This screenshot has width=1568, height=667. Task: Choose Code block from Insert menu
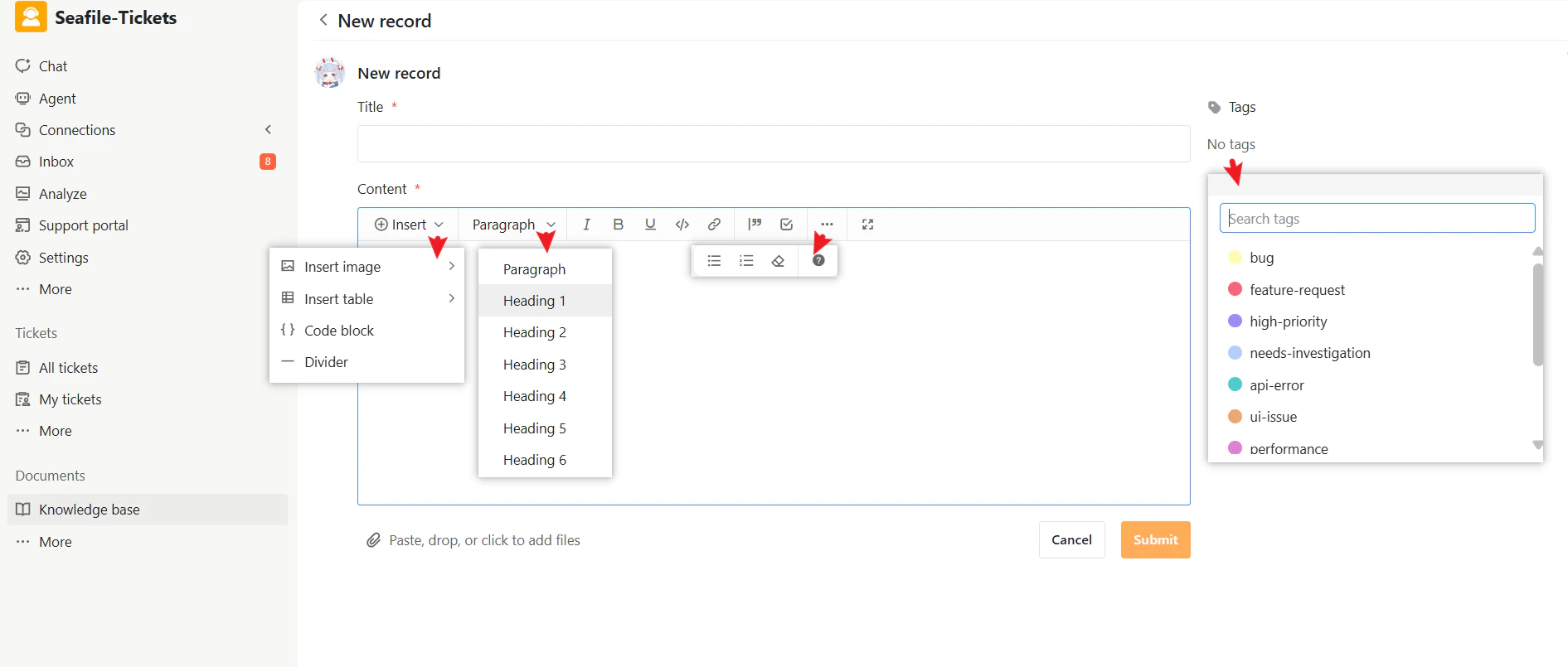tap(367, 331)
